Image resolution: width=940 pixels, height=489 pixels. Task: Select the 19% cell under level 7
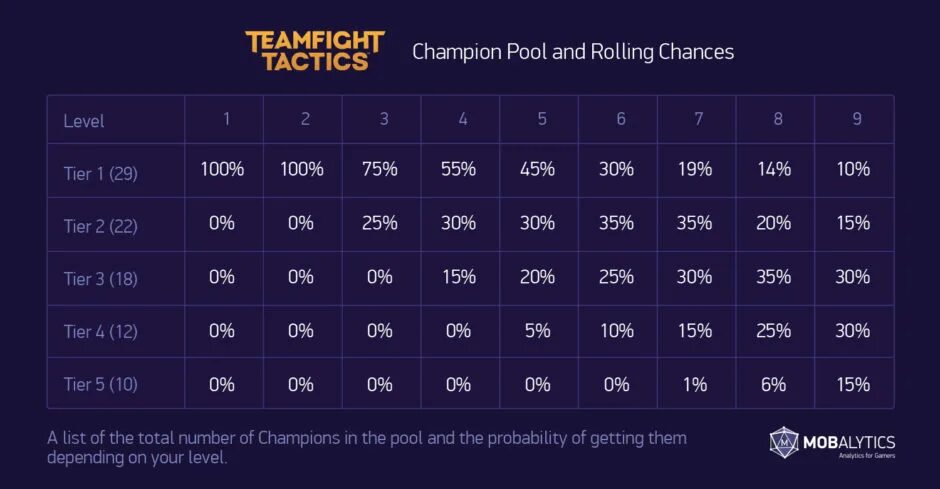tap(695, 169)
